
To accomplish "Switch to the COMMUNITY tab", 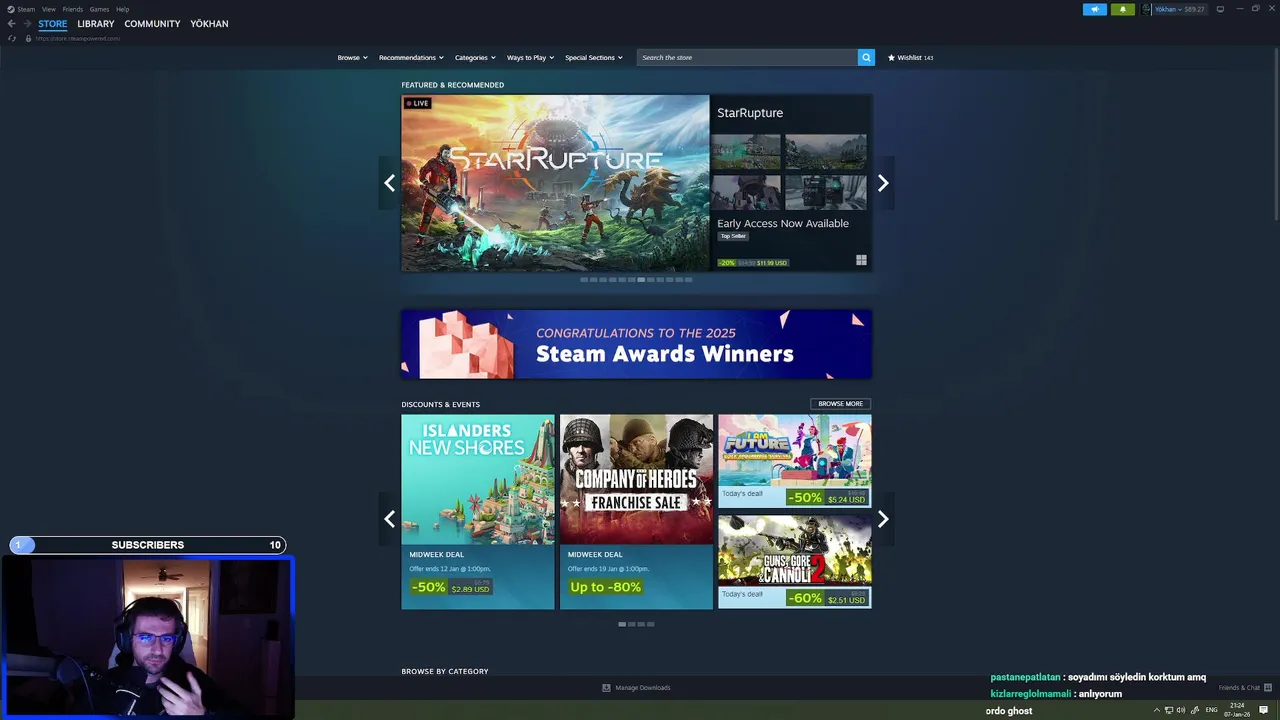I will (x=152, y=24).
